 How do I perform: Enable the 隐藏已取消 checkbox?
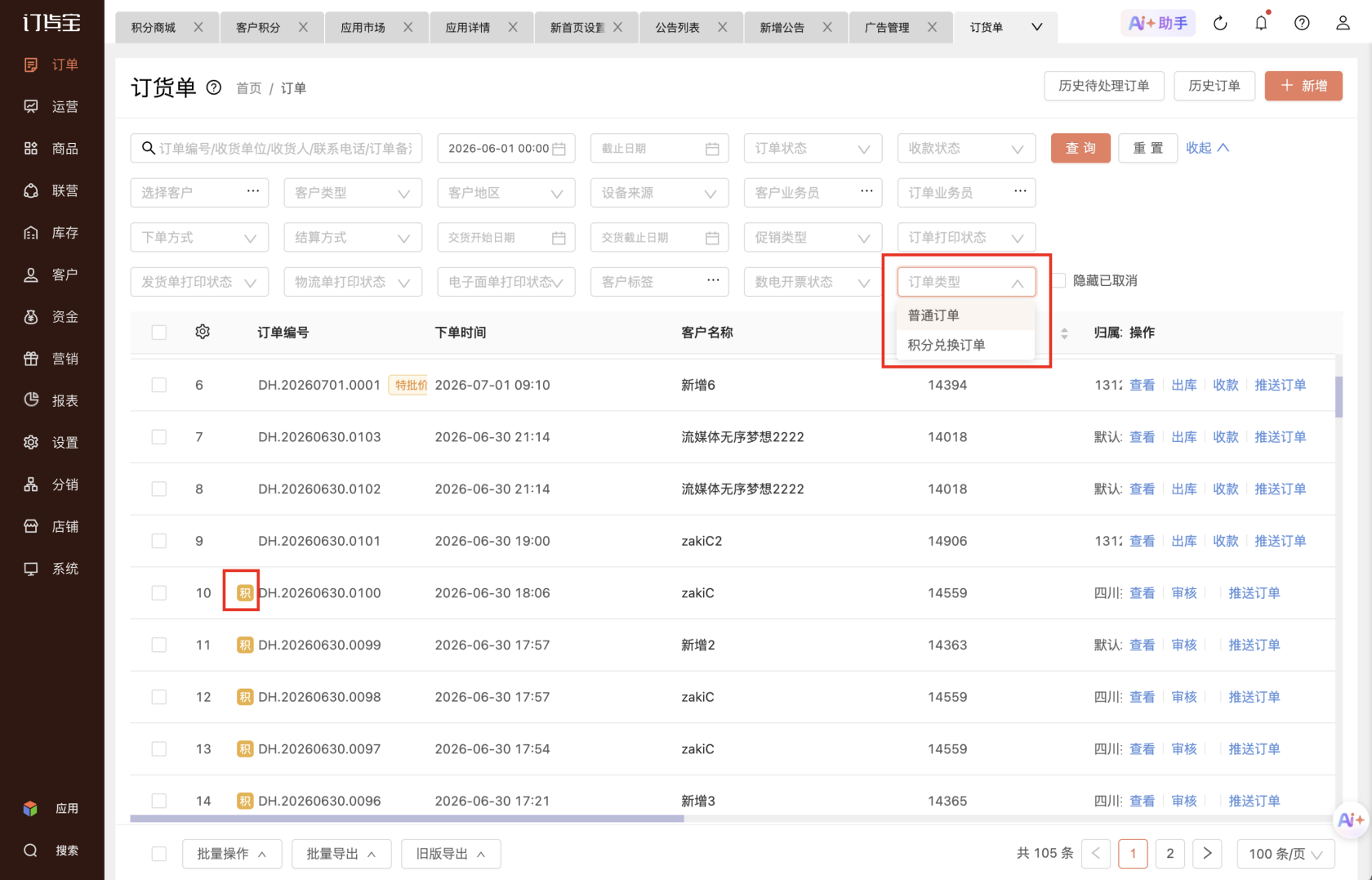pyautogui.click(x=1059, y=281)
